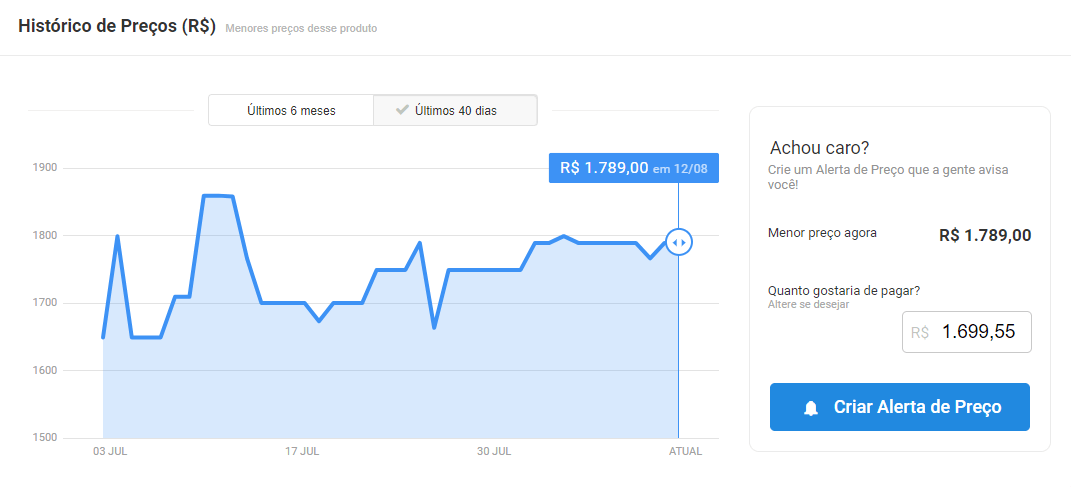Click the circular arrows handle on the chart
Screen dimensions: 1071x487
coord(678,242)
